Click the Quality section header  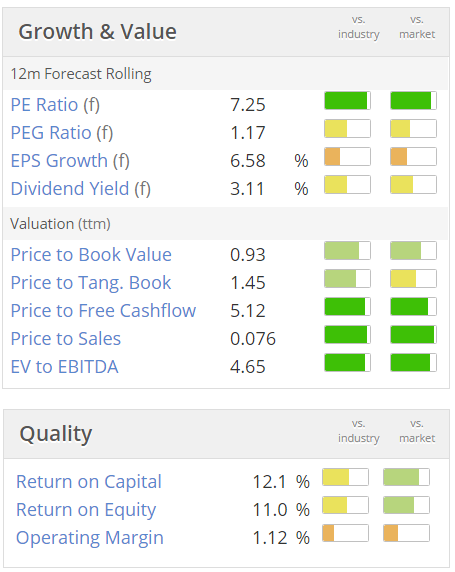(x=55, y=434)
